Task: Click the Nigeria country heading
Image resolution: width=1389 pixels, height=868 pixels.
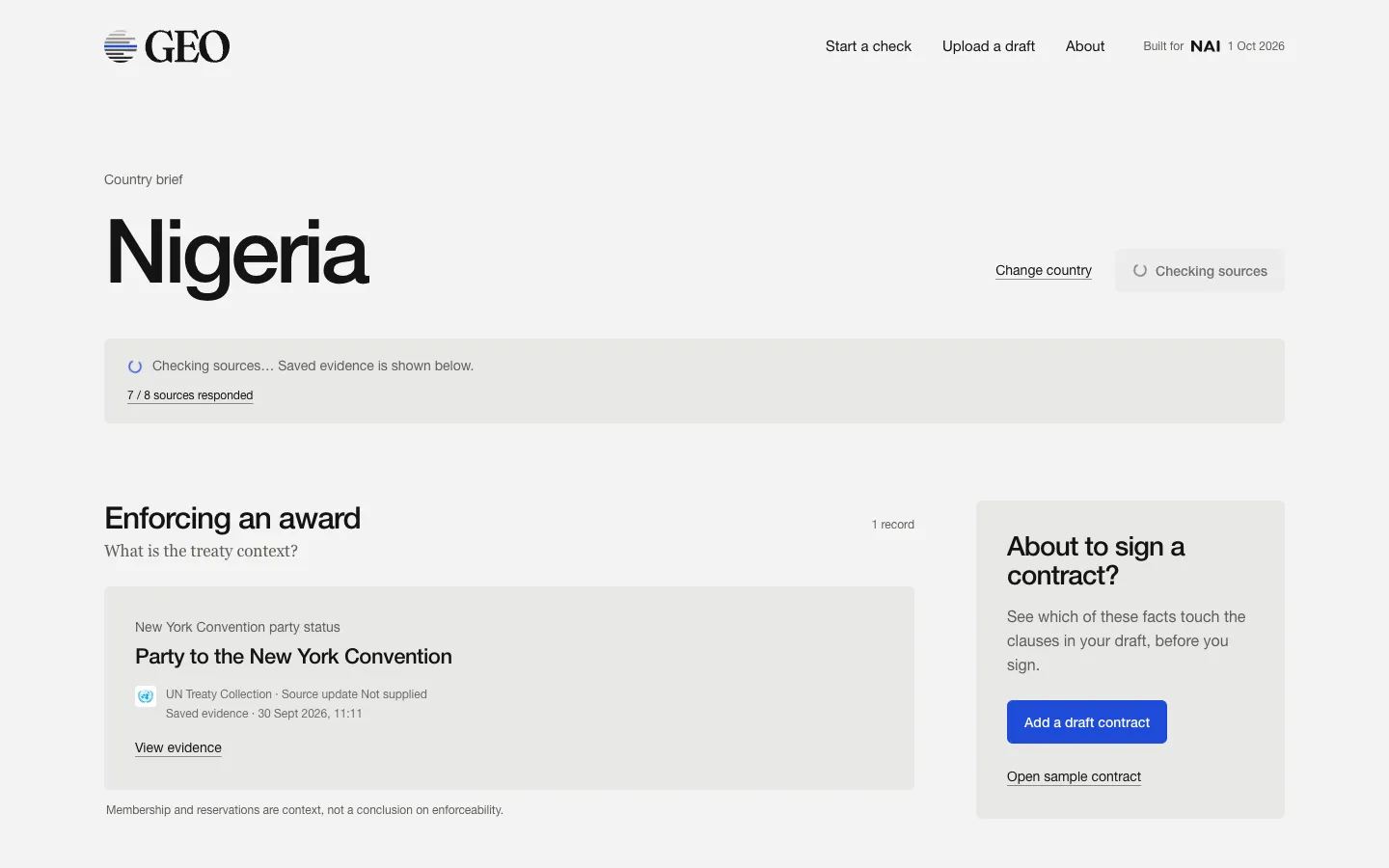Action: pos(237,254)
